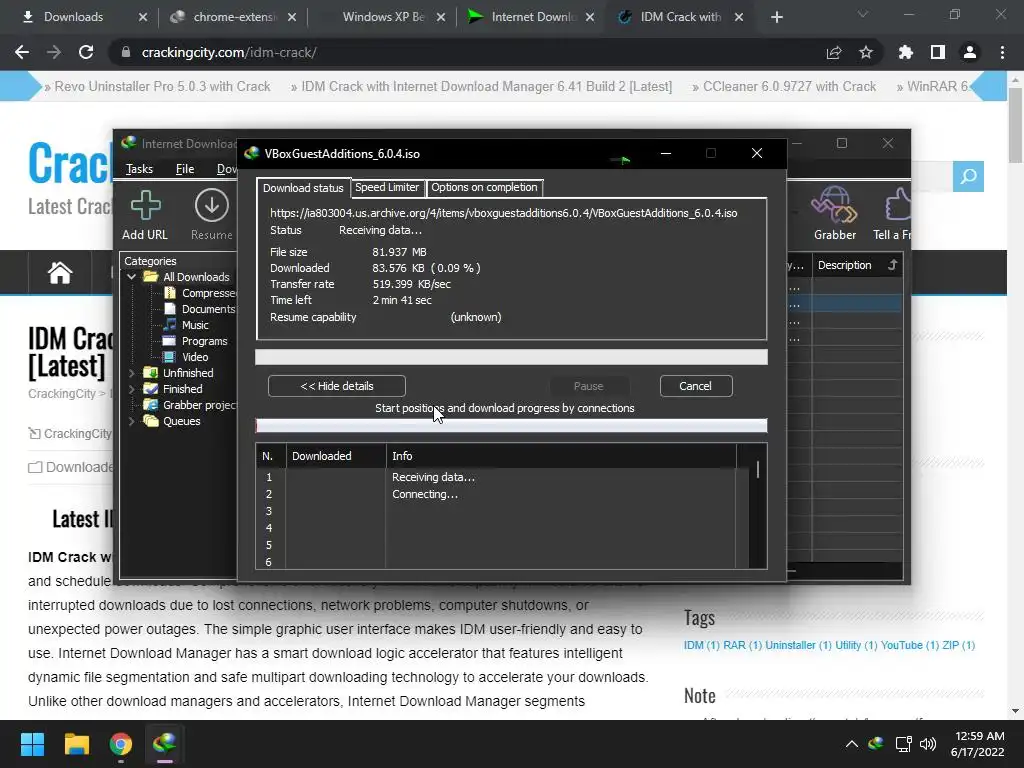The width and height of the screenshot is (1024, 768).
Task: Open the Grabber tool icon in IDM
Action: click(x=834, y=204)
